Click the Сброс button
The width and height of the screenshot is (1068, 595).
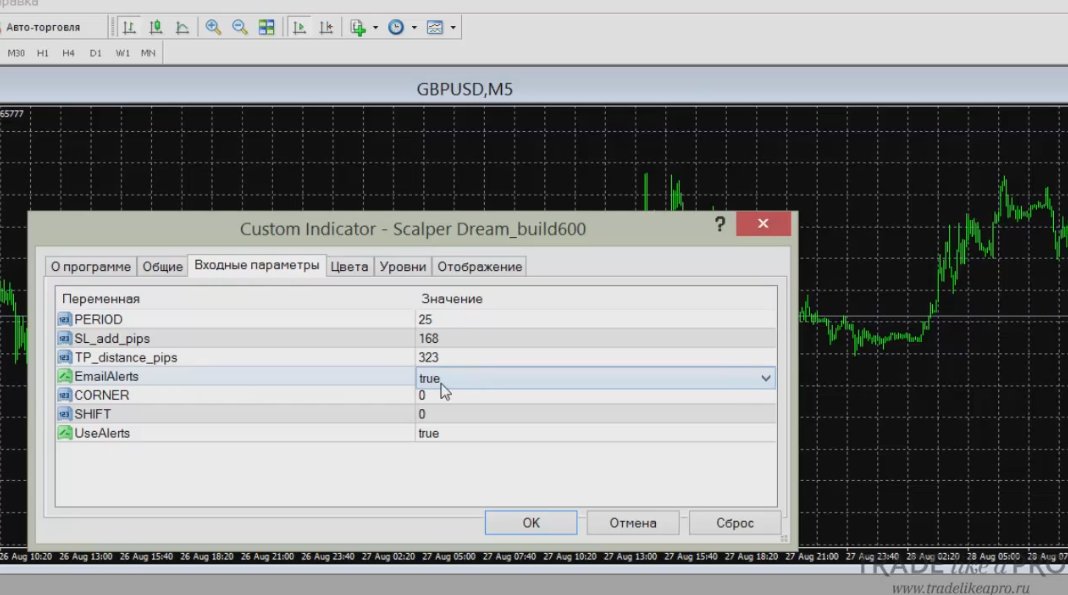point(734,523)
